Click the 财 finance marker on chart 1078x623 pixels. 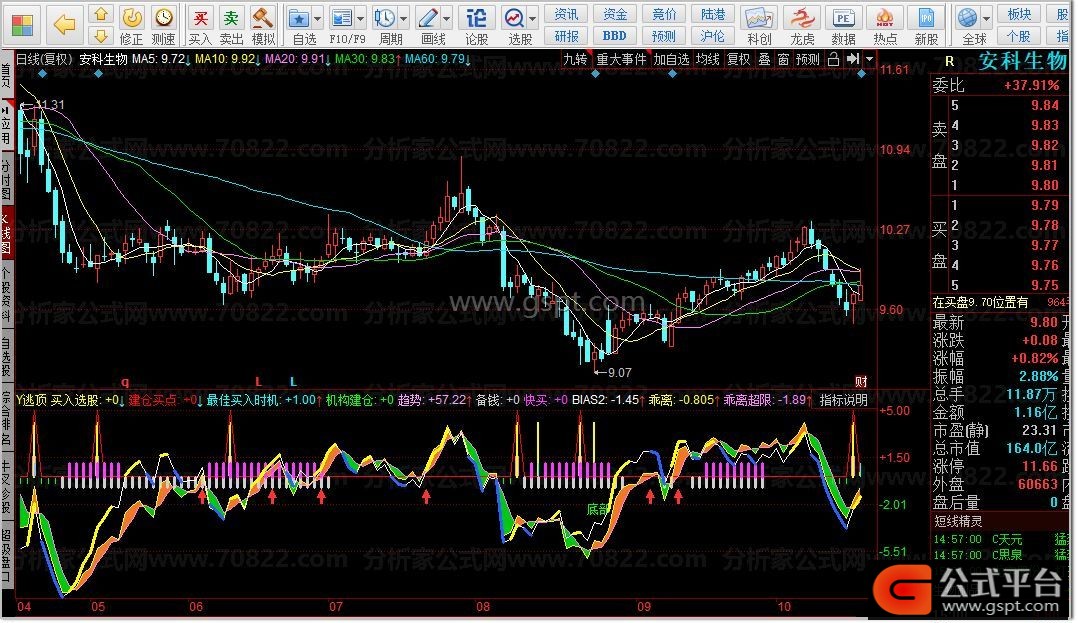861,382
